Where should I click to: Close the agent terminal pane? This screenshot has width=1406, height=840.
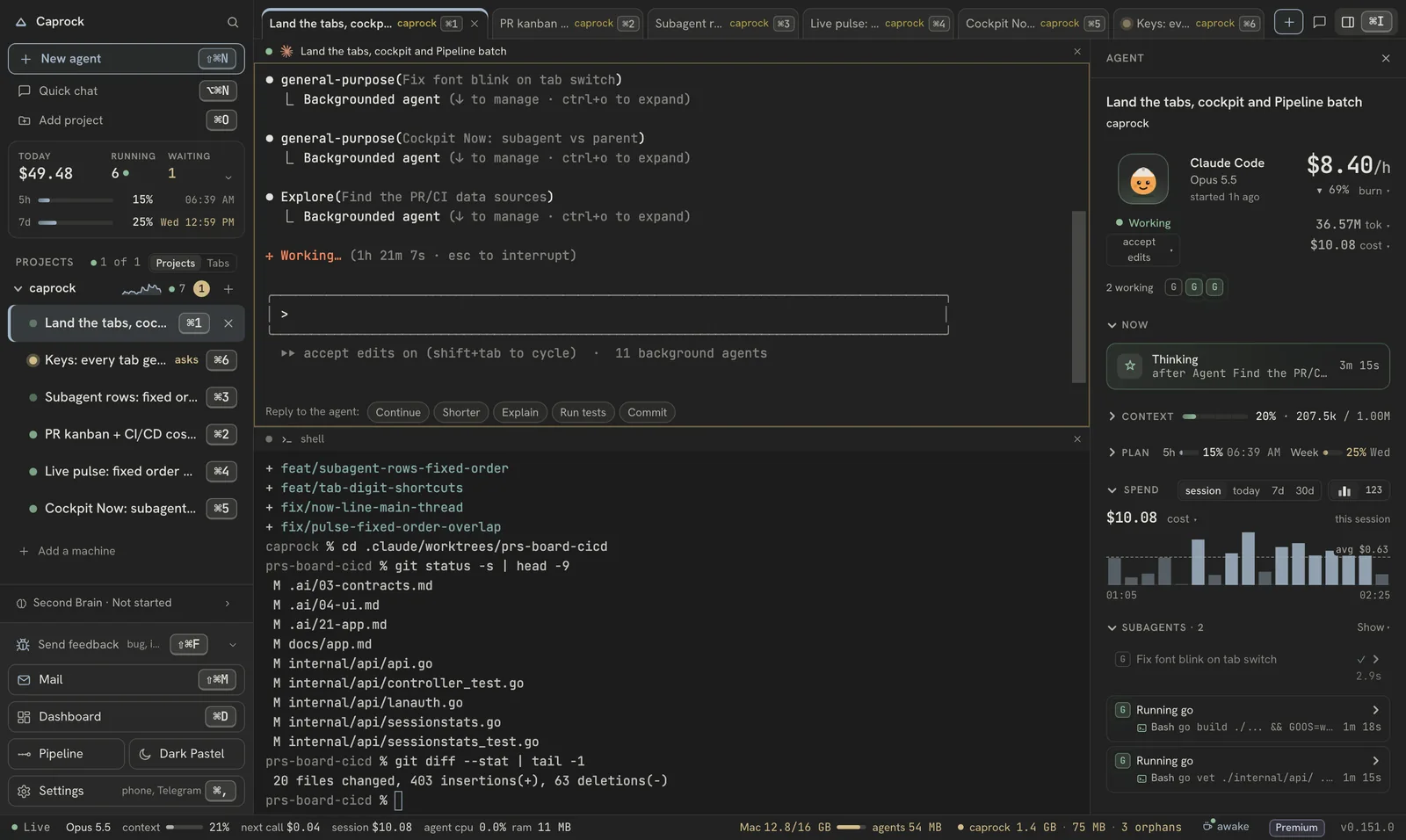[1077, 52]
